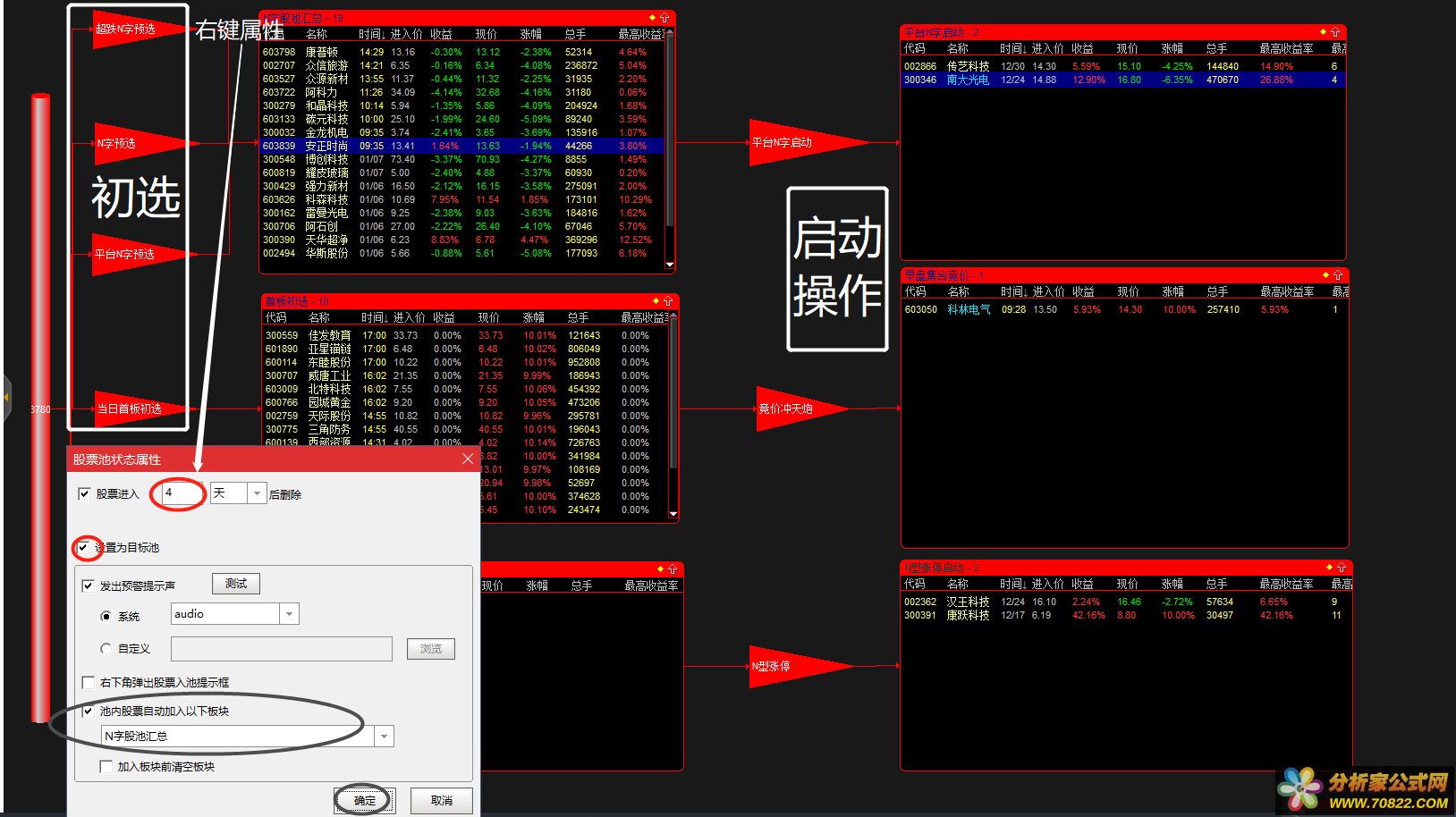Click yellow diamond icon on N字股池汇总 panel
This screenshot has height=817, width=1456.
point(653,18)
